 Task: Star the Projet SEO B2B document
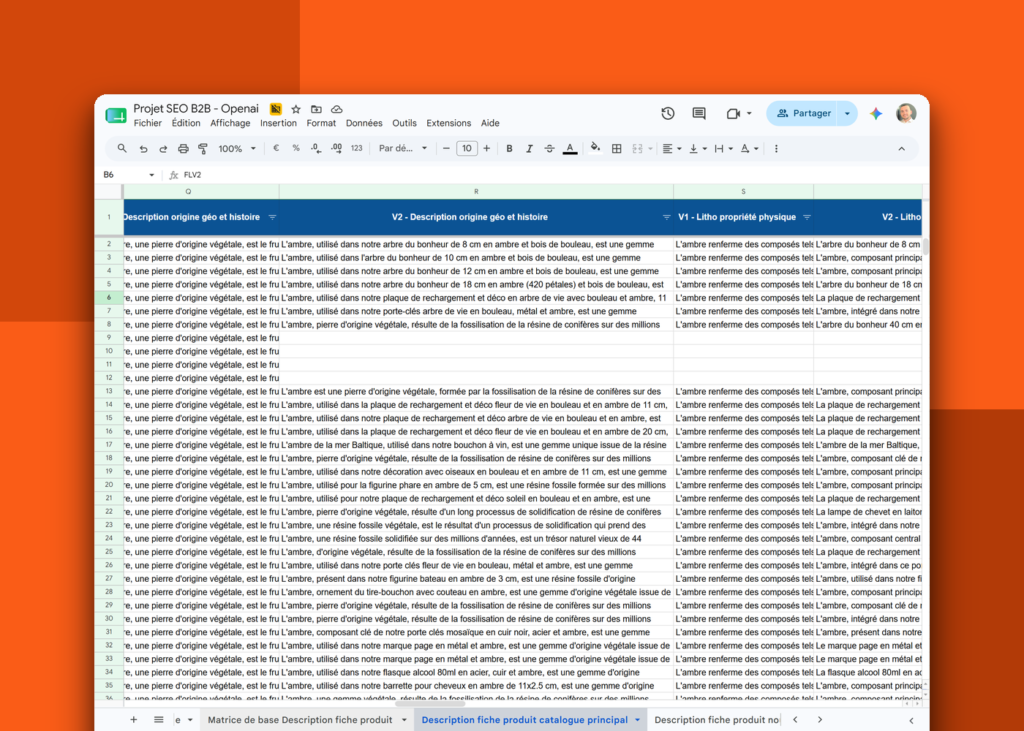296,109
